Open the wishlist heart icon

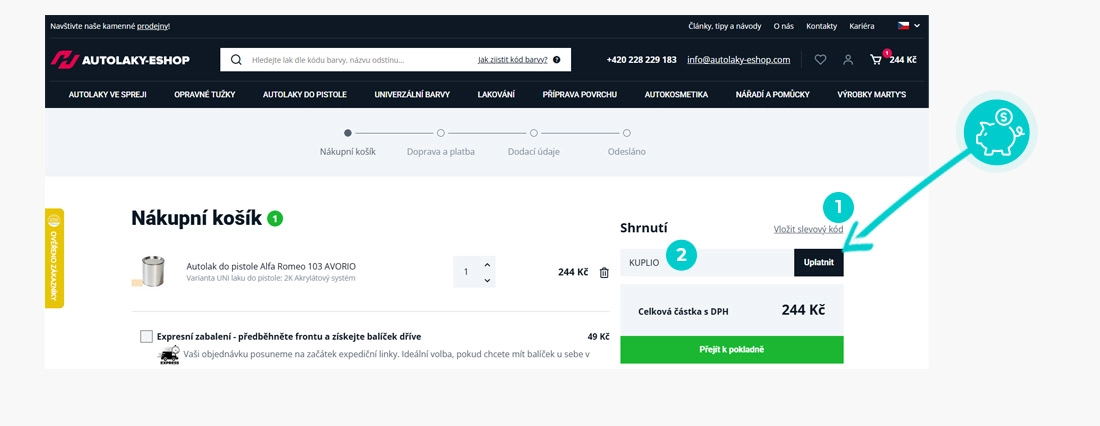point(820,60)
